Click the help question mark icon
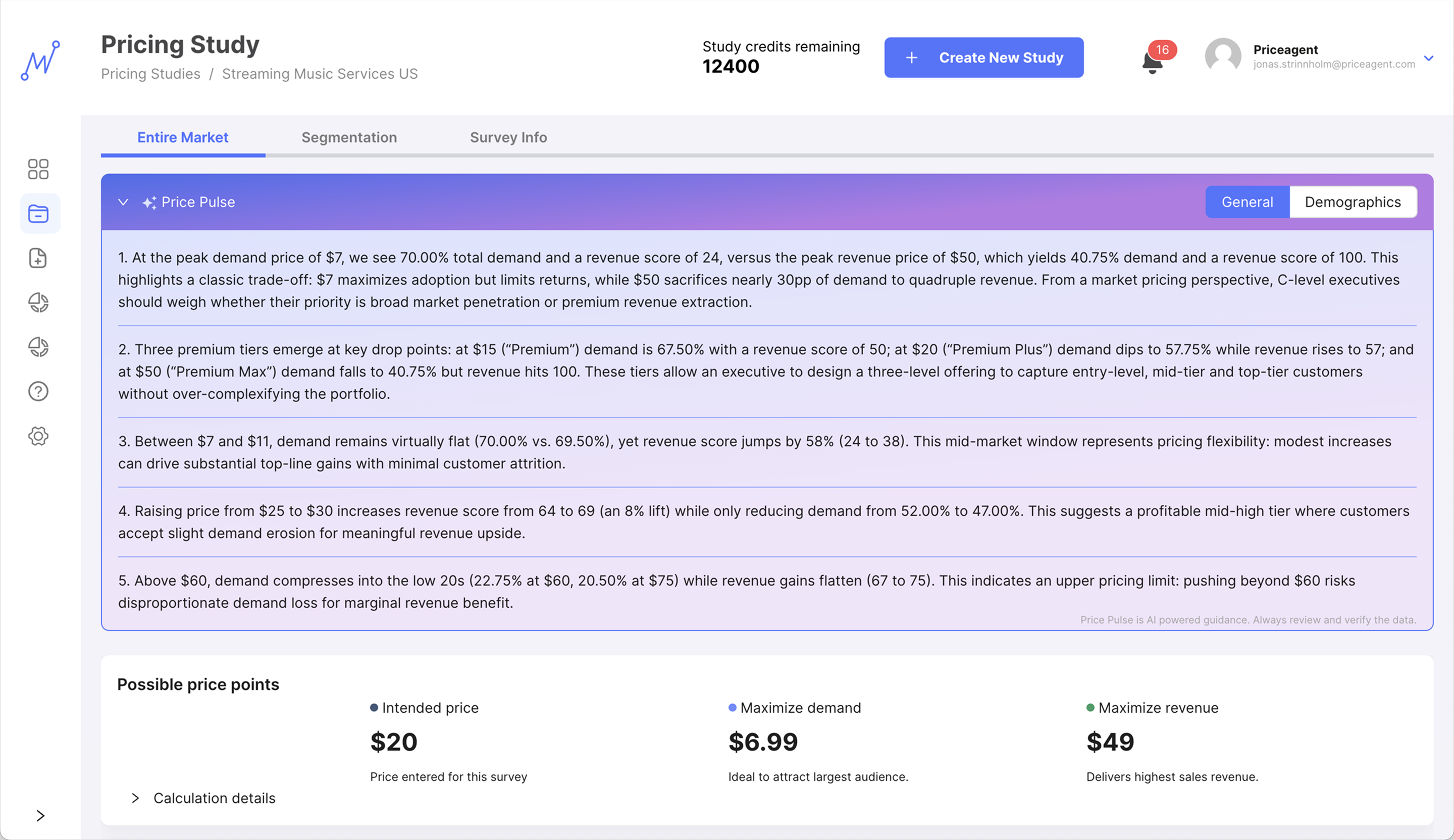Image resolution: width=1454 pixels, height=840 pixels. (x=38, y=391)
